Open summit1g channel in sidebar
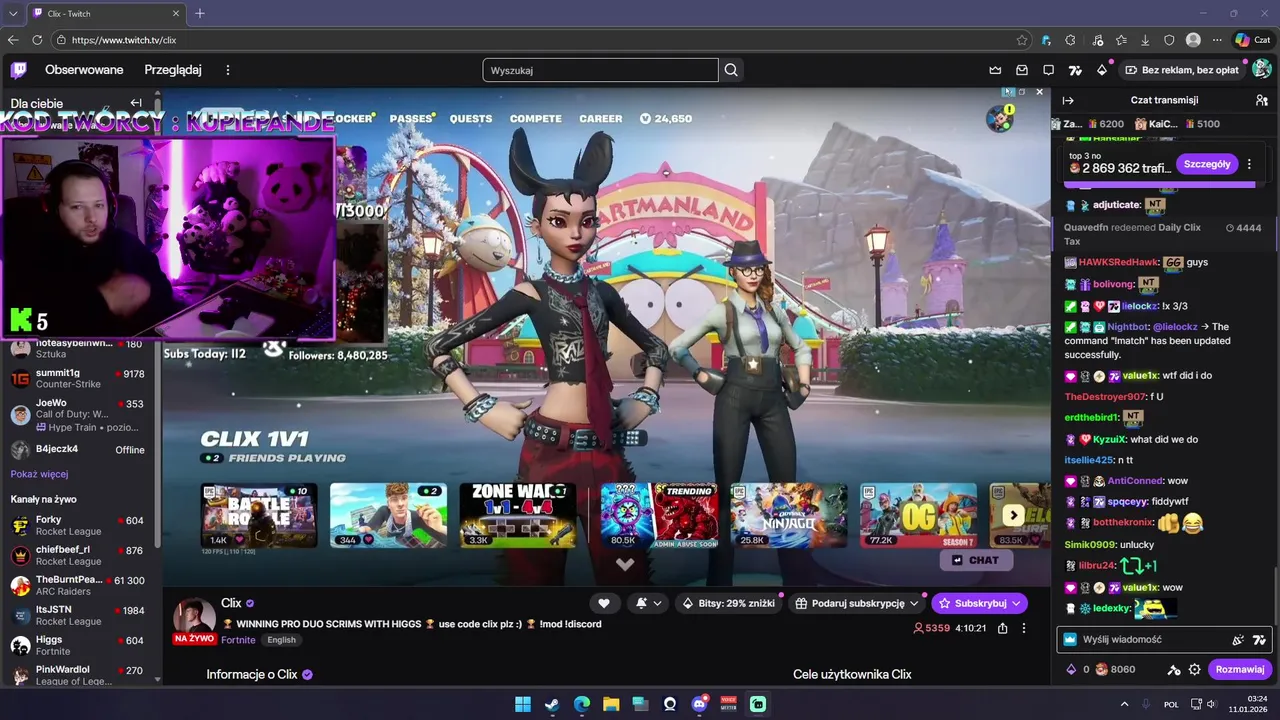This screenshot has height=720, width=1280. [x=78, y=378]
